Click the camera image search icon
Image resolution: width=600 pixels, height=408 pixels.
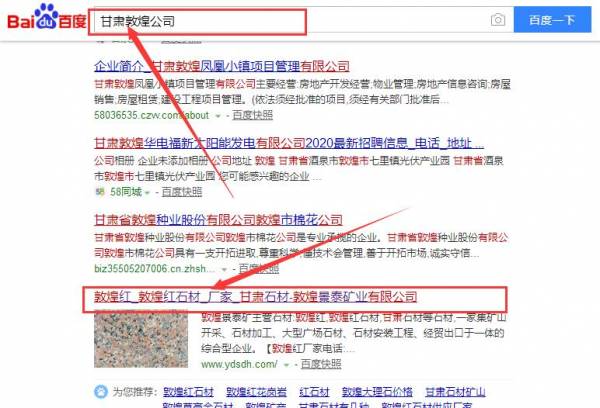[497, 20]
